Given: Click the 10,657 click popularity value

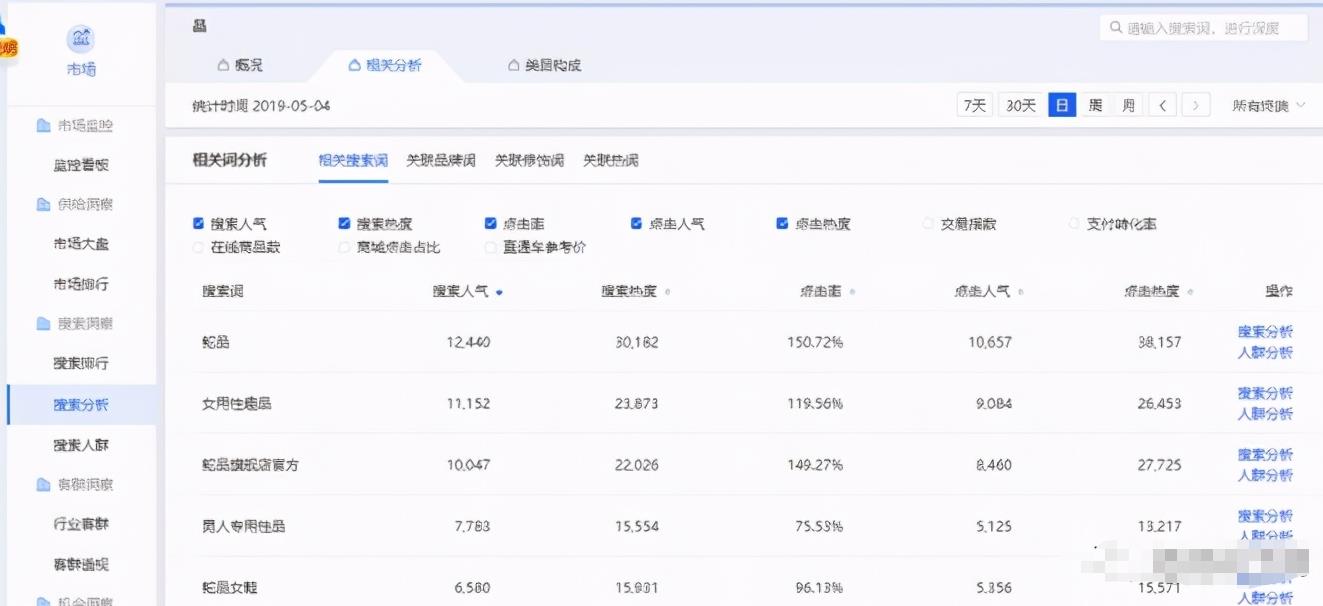Looking at the screenshot, I should click(990, 342).
